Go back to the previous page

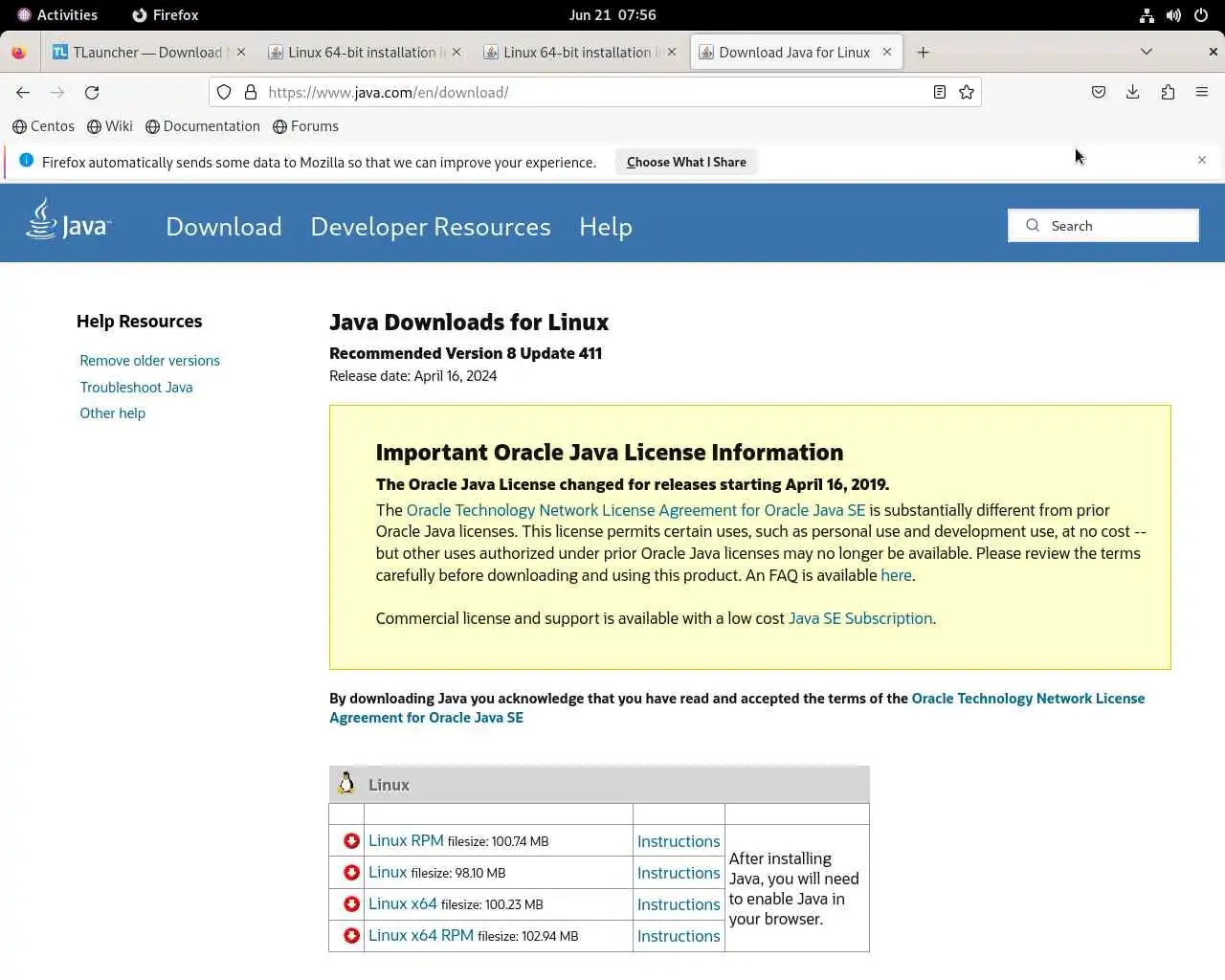coord(23,92)
